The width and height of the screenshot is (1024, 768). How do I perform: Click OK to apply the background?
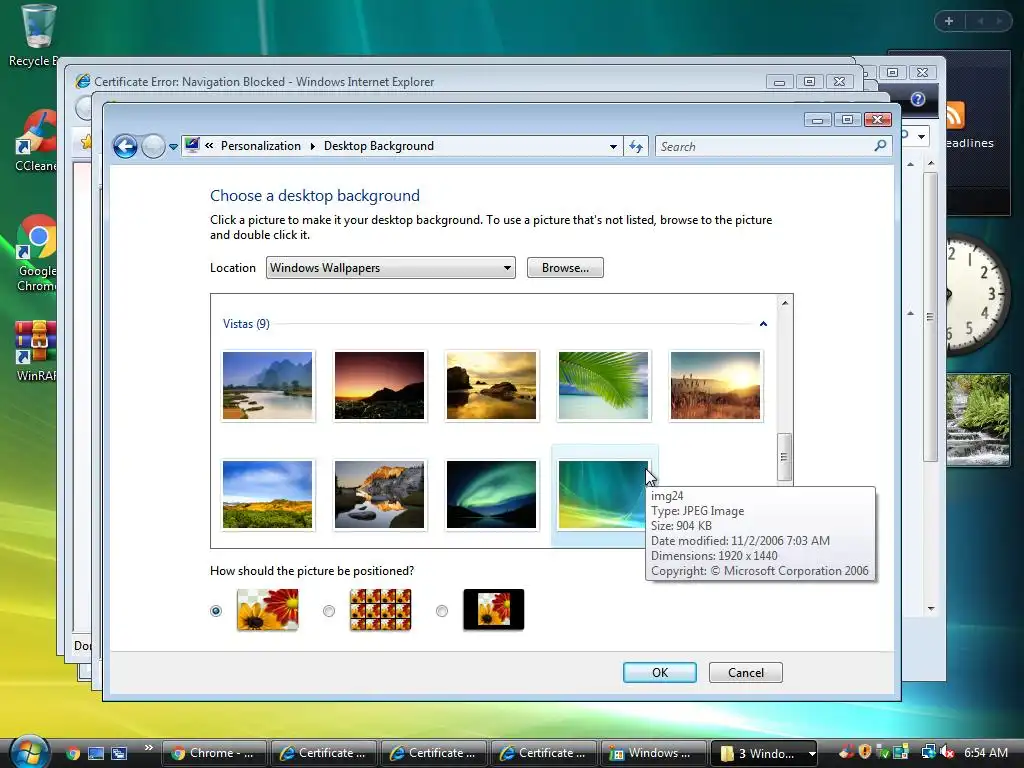click(660, 673)
